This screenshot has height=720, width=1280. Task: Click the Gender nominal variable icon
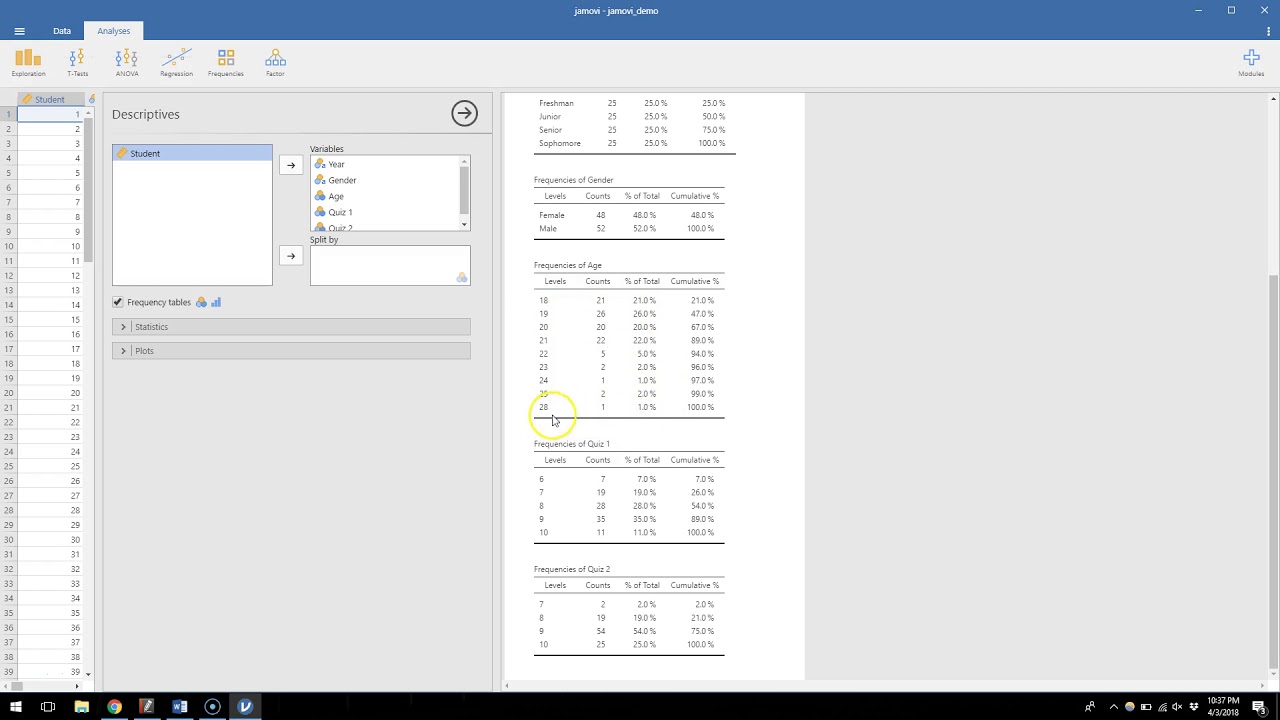point(319,180)
